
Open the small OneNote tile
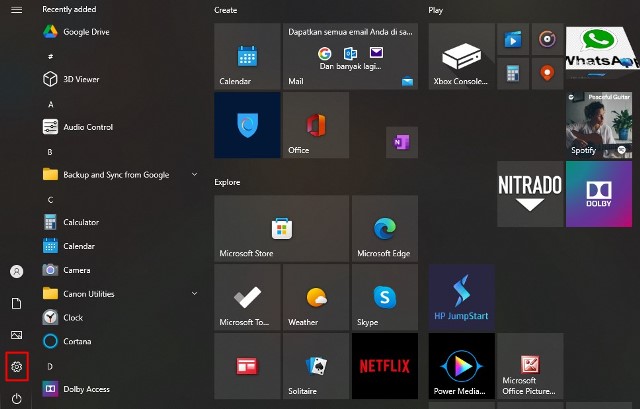402,142
